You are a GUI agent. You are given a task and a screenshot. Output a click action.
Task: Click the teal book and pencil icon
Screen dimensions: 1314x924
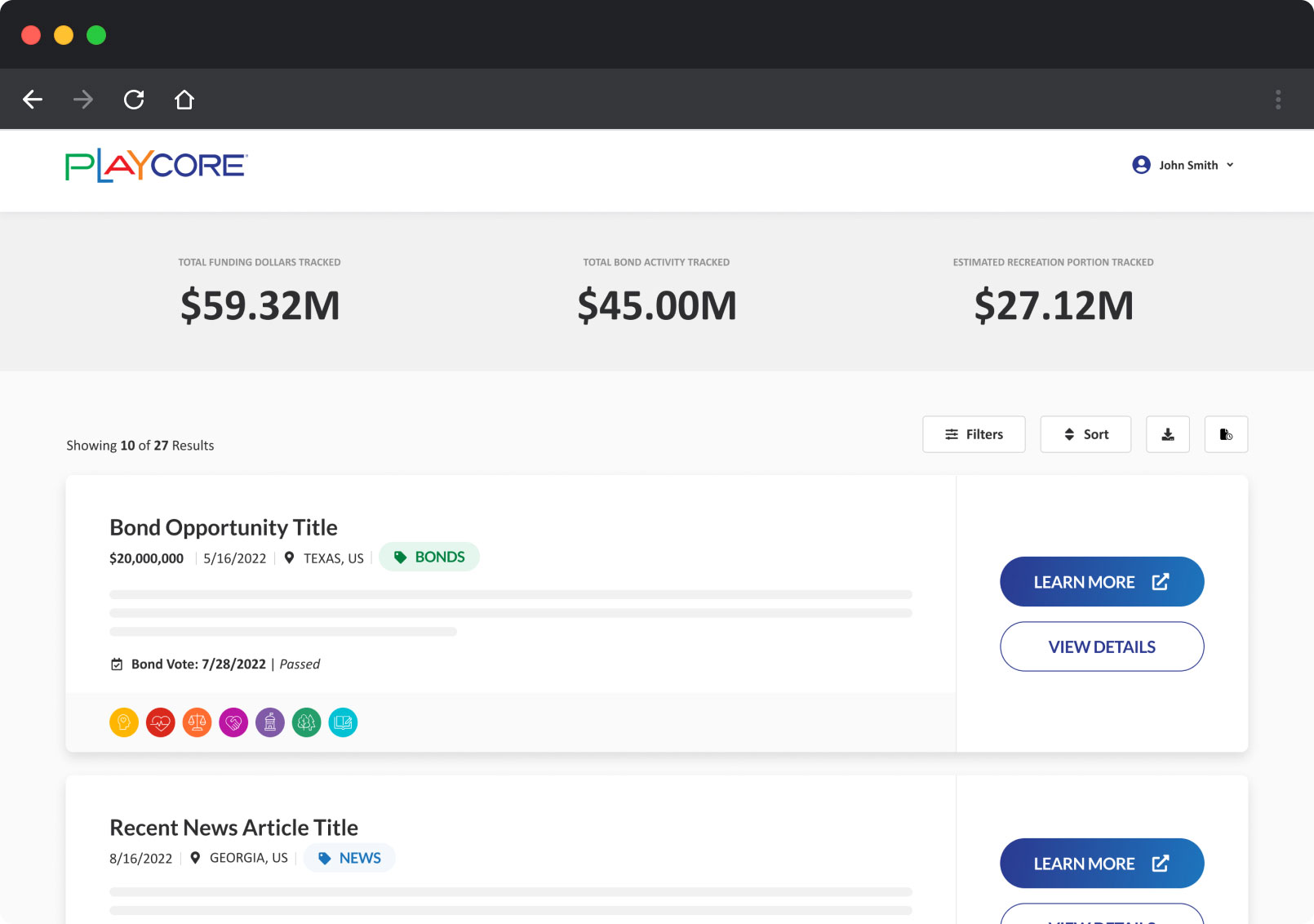tap(343, 722)
